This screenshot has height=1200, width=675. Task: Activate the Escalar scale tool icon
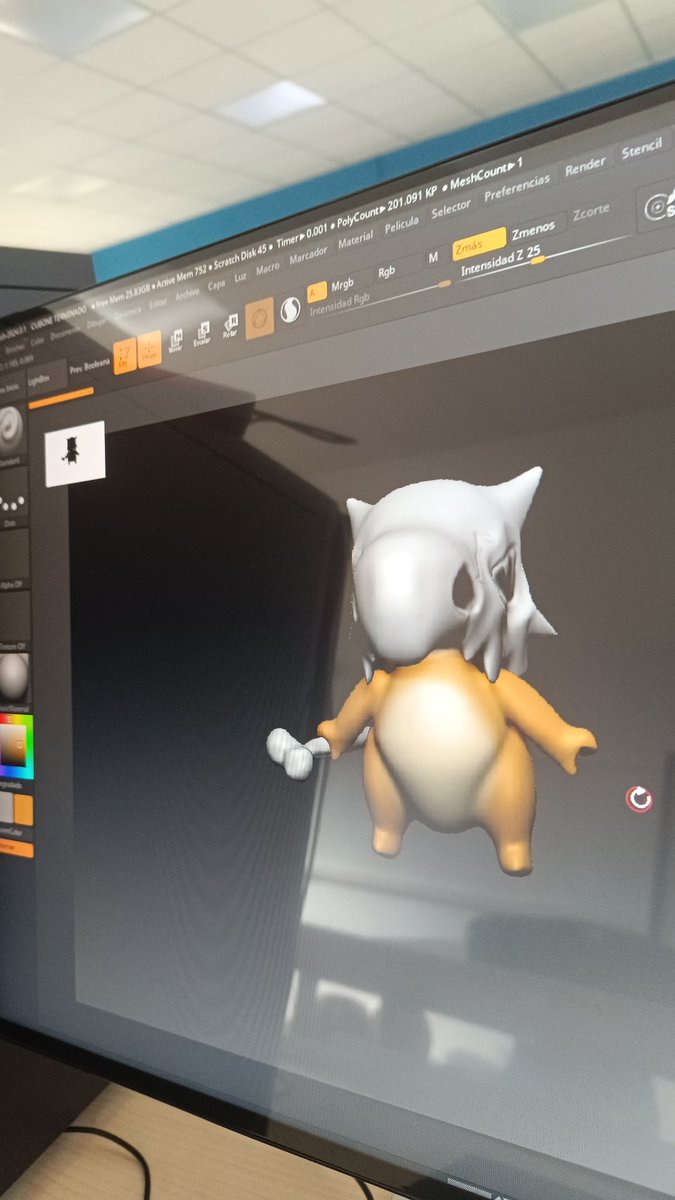coord(202,333)
